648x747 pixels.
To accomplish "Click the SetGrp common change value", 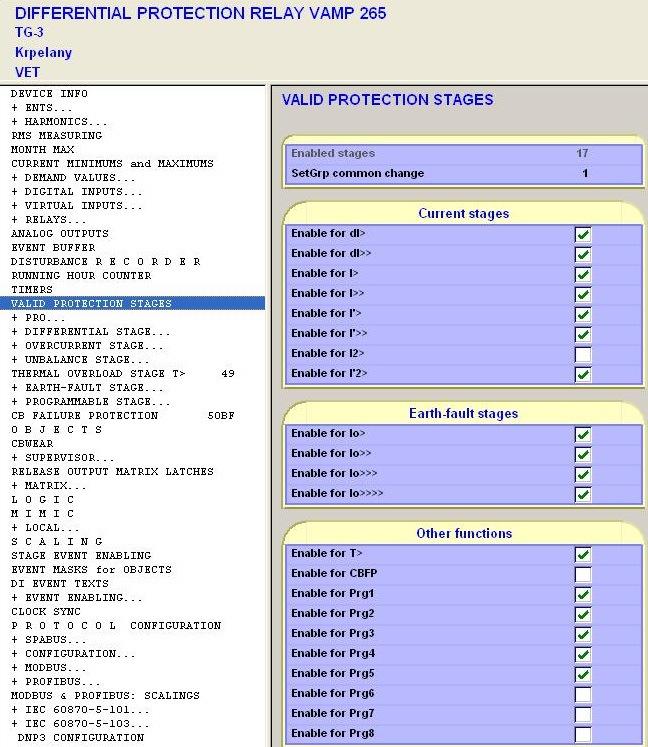I will (585, 173).
